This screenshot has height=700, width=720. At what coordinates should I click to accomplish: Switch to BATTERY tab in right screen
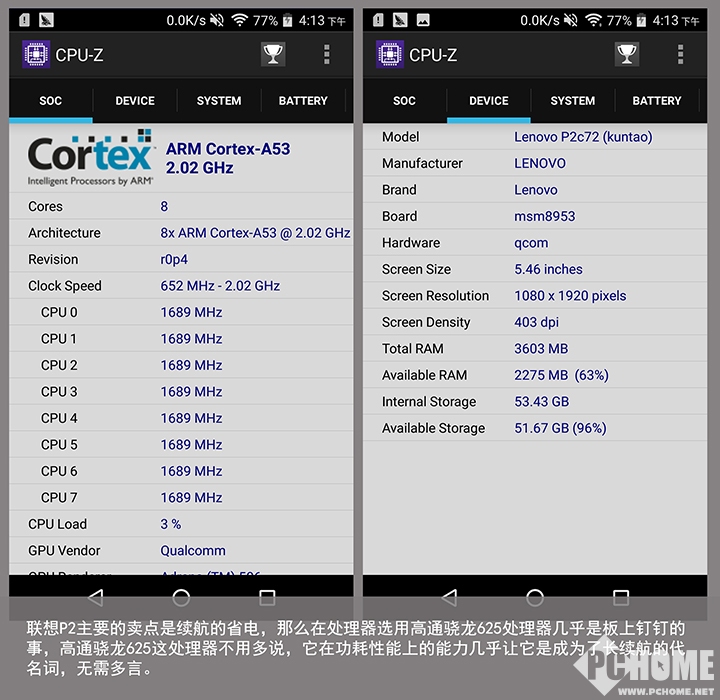click(x=657, y=101)
